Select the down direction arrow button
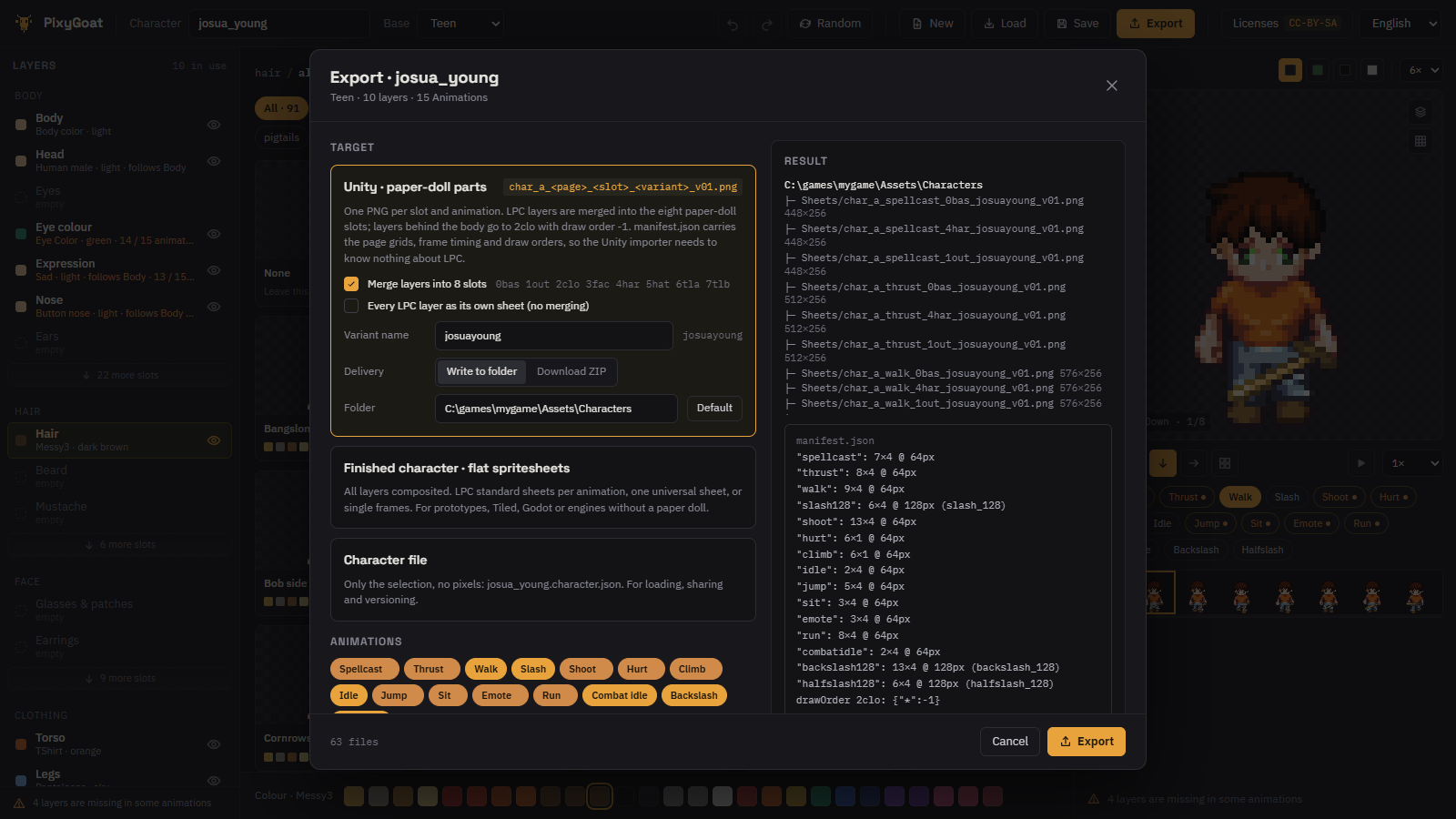1456x819 pixels. coord(1163,463)
